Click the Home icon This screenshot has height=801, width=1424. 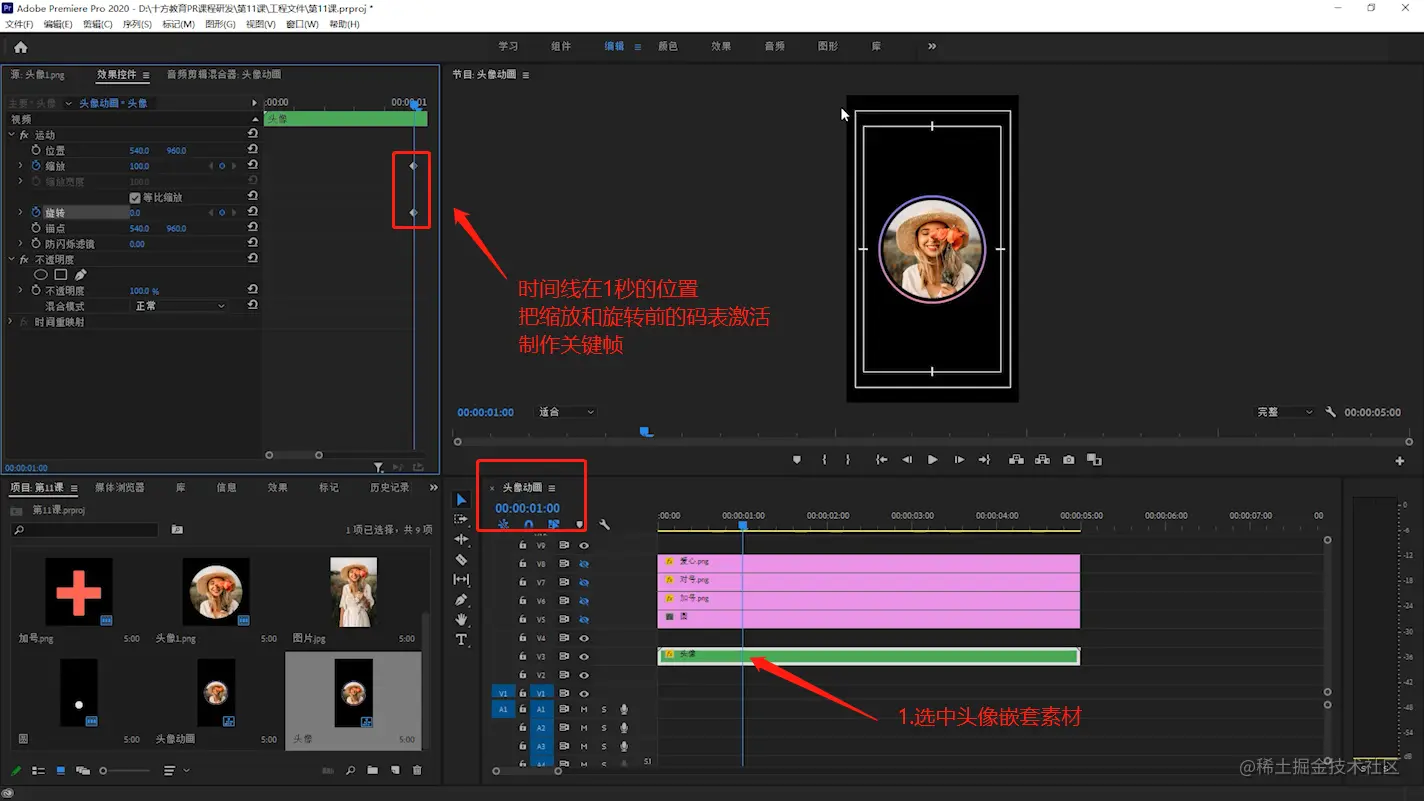21,47
